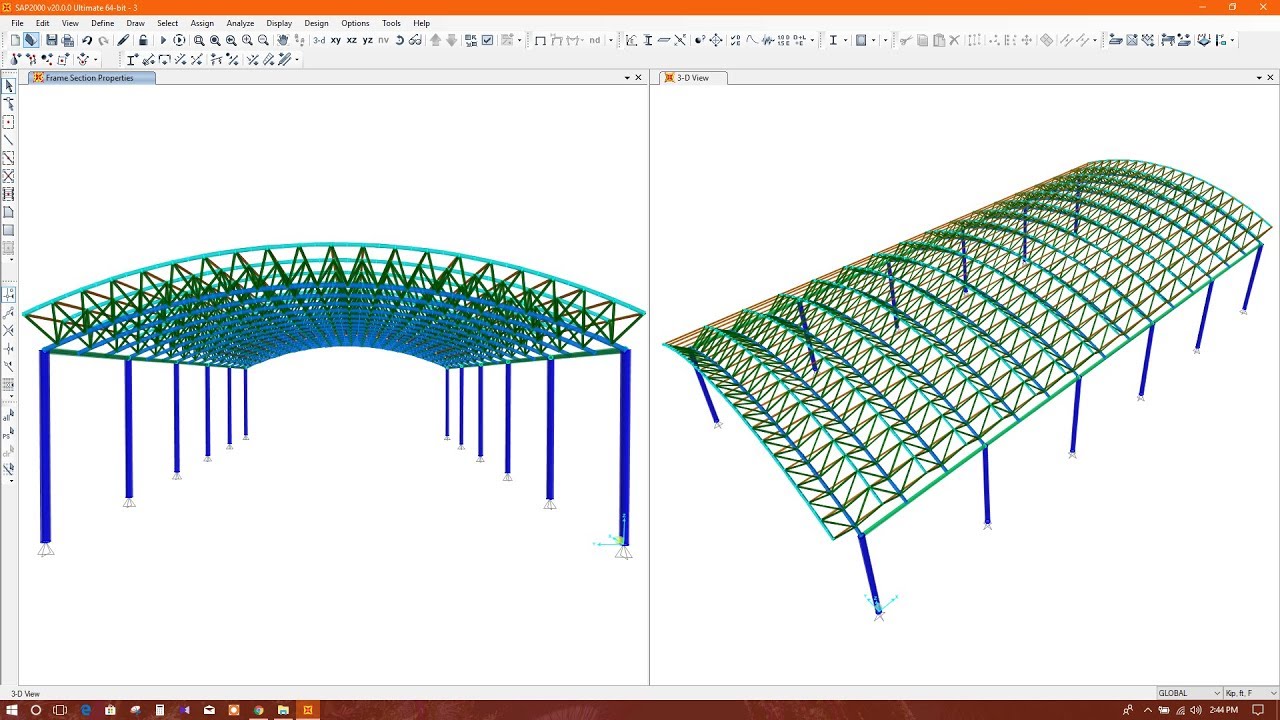The height and width of the screenshot is (720, 1280).
Task: Toggle the Lock/Unlock Model padlock
Action: pyautogui.click(x=143, y=40)
